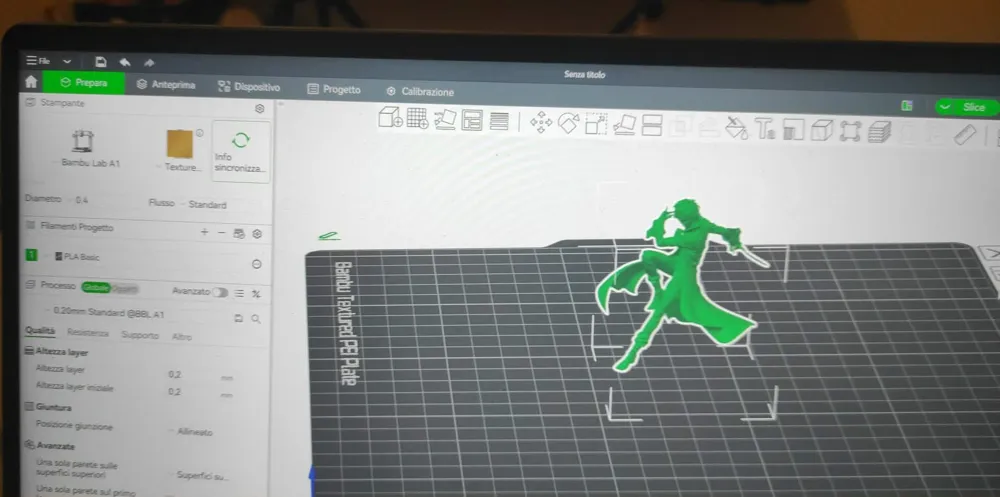Open Filamenti Progetto settings gear
The width and height of the screenshot is (1000, 497).
click(x=257, y=234)
